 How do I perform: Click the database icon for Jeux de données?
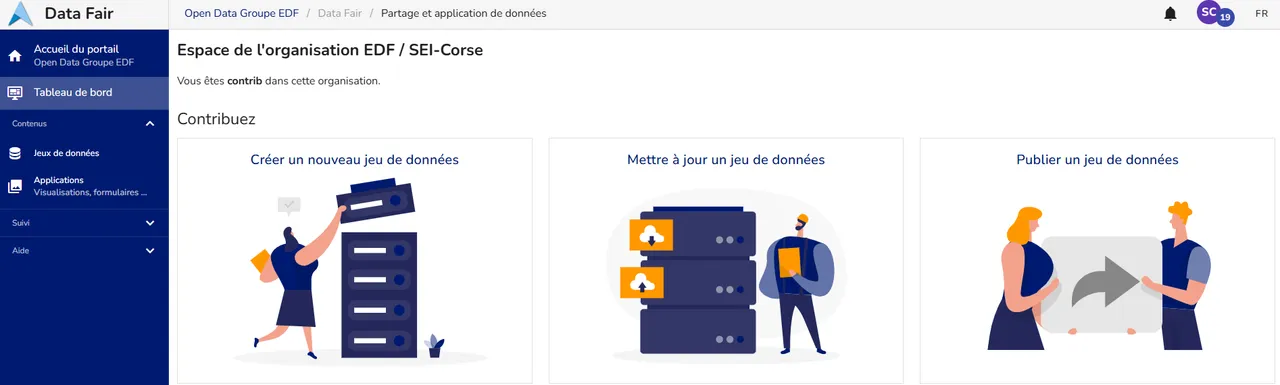pos(15,154)
